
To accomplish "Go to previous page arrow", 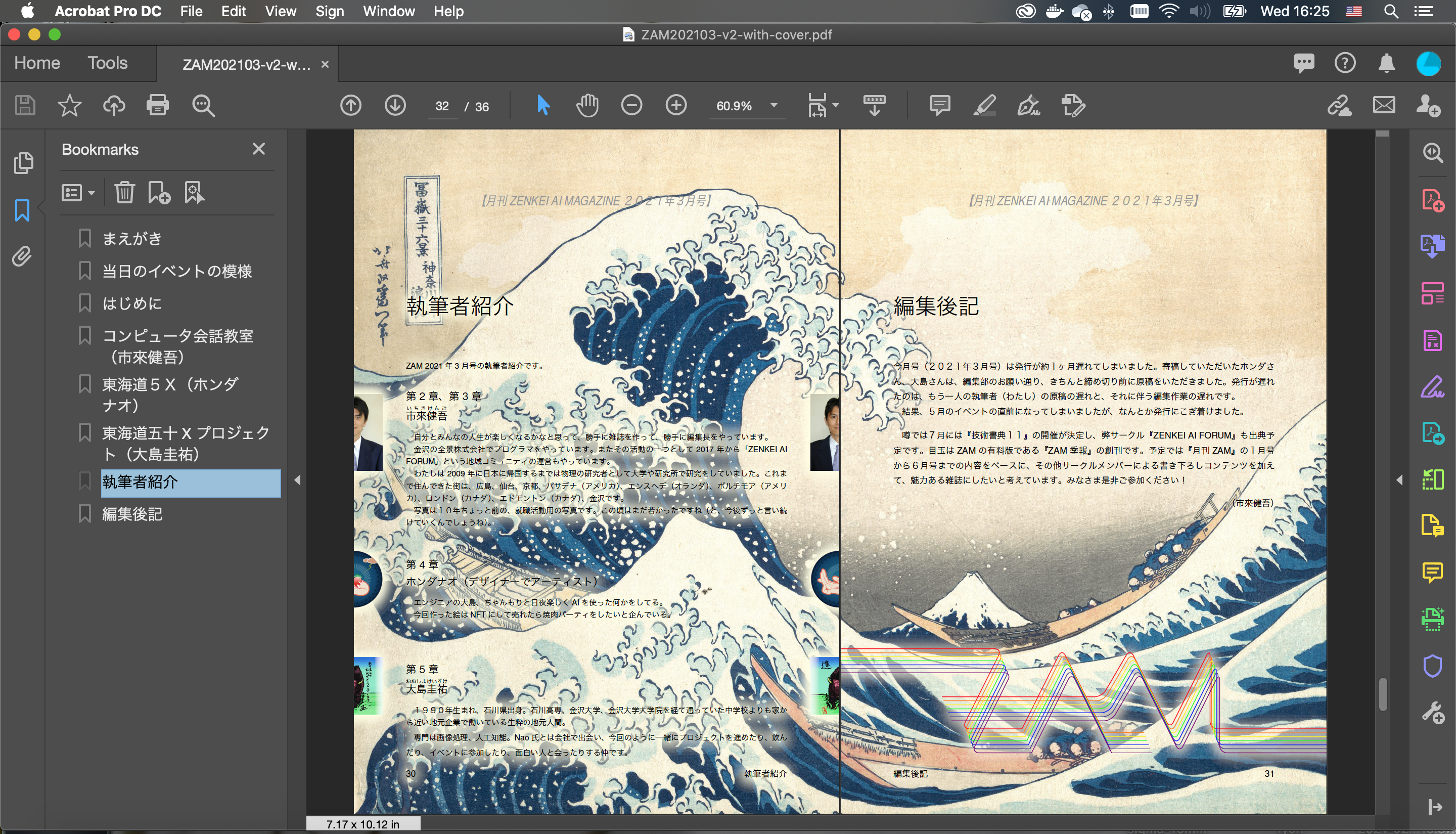I will [x=351, y=105].
